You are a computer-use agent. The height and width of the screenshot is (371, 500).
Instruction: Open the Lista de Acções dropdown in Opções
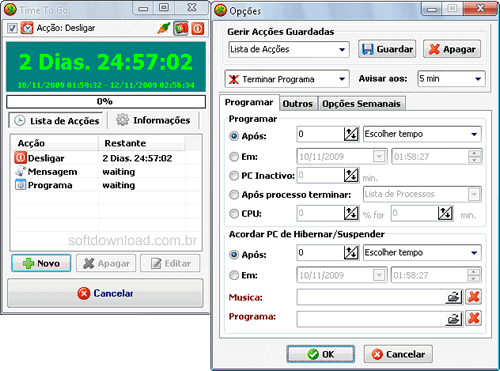pos(289,49)
